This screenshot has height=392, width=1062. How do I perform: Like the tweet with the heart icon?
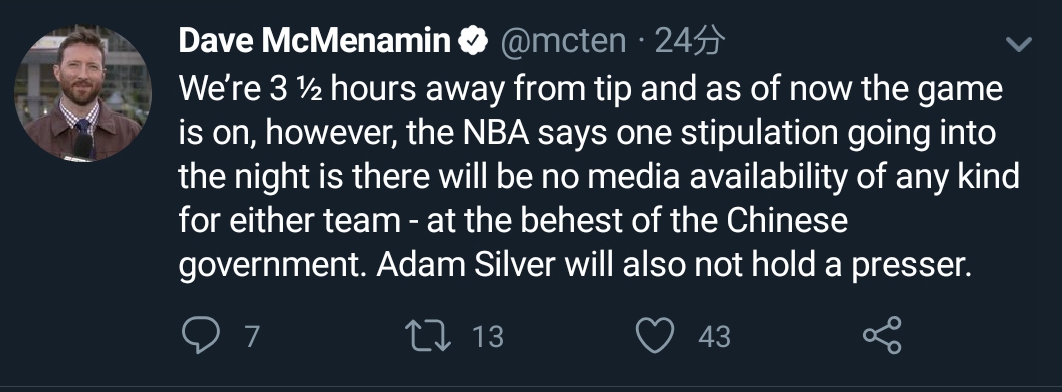point(656,336)
